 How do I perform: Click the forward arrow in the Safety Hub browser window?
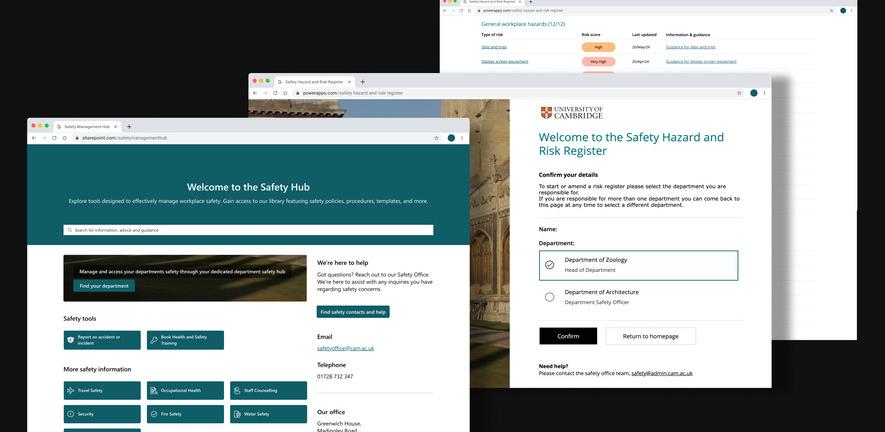[x=44, y=138]
